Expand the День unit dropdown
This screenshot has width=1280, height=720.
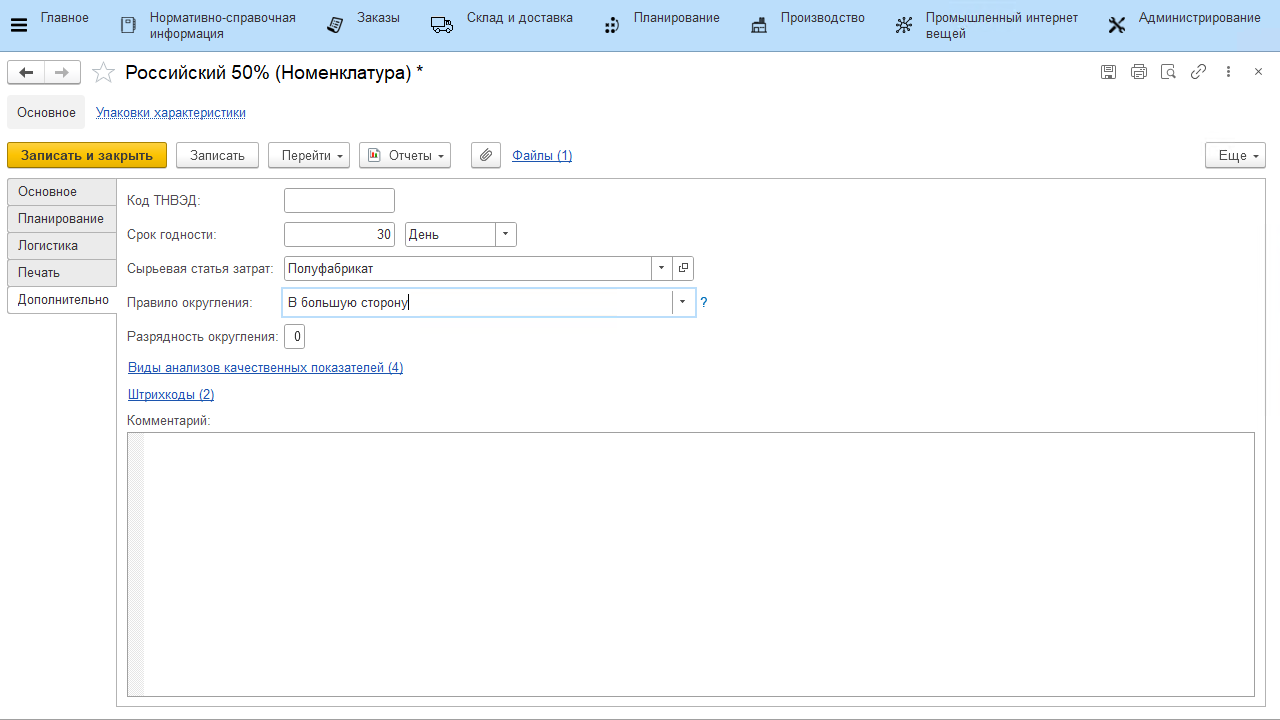click(x=506, y=235)
